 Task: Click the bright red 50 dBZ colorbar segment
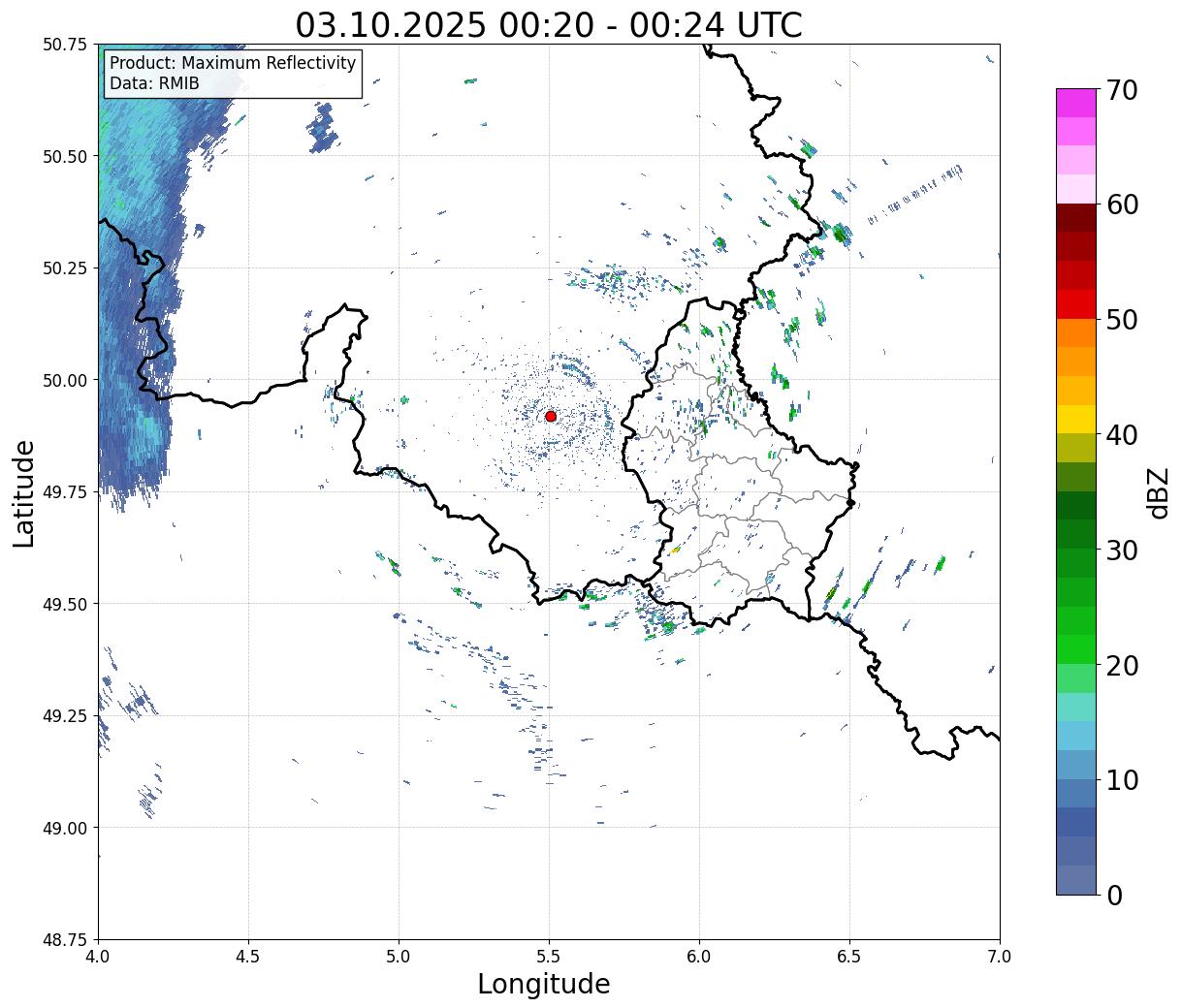[1076, 304]
